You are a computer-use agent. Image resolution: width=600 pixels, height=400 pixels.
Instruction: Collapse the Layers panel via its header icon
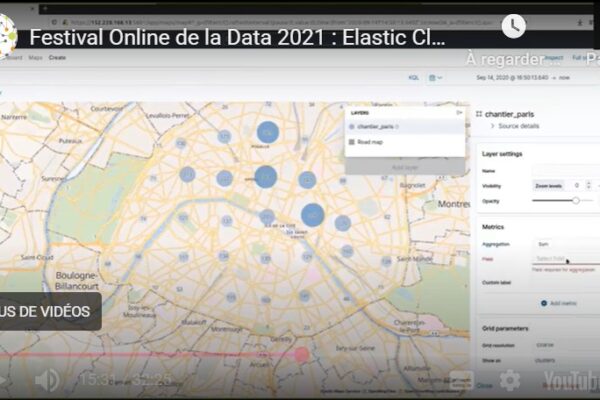tap(459, 113)
